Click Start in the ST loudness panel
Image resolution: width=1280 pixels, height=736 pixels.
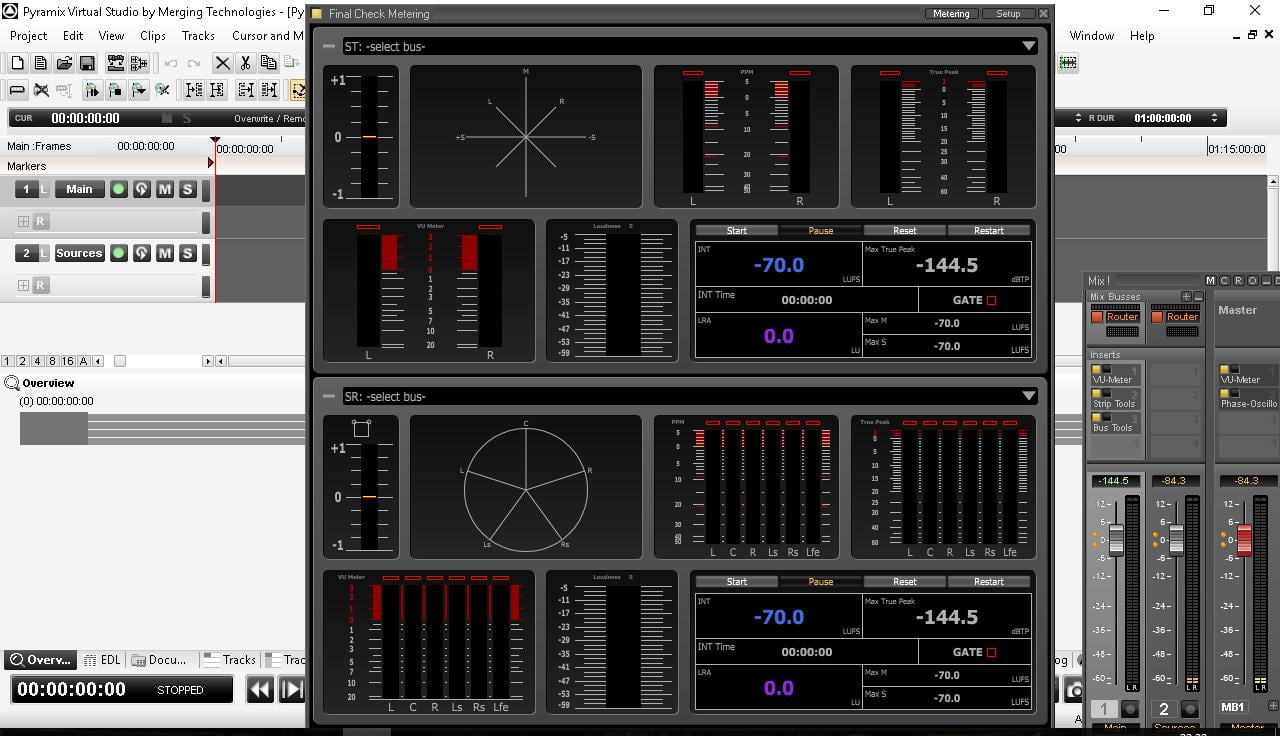(x=737, y=230)
